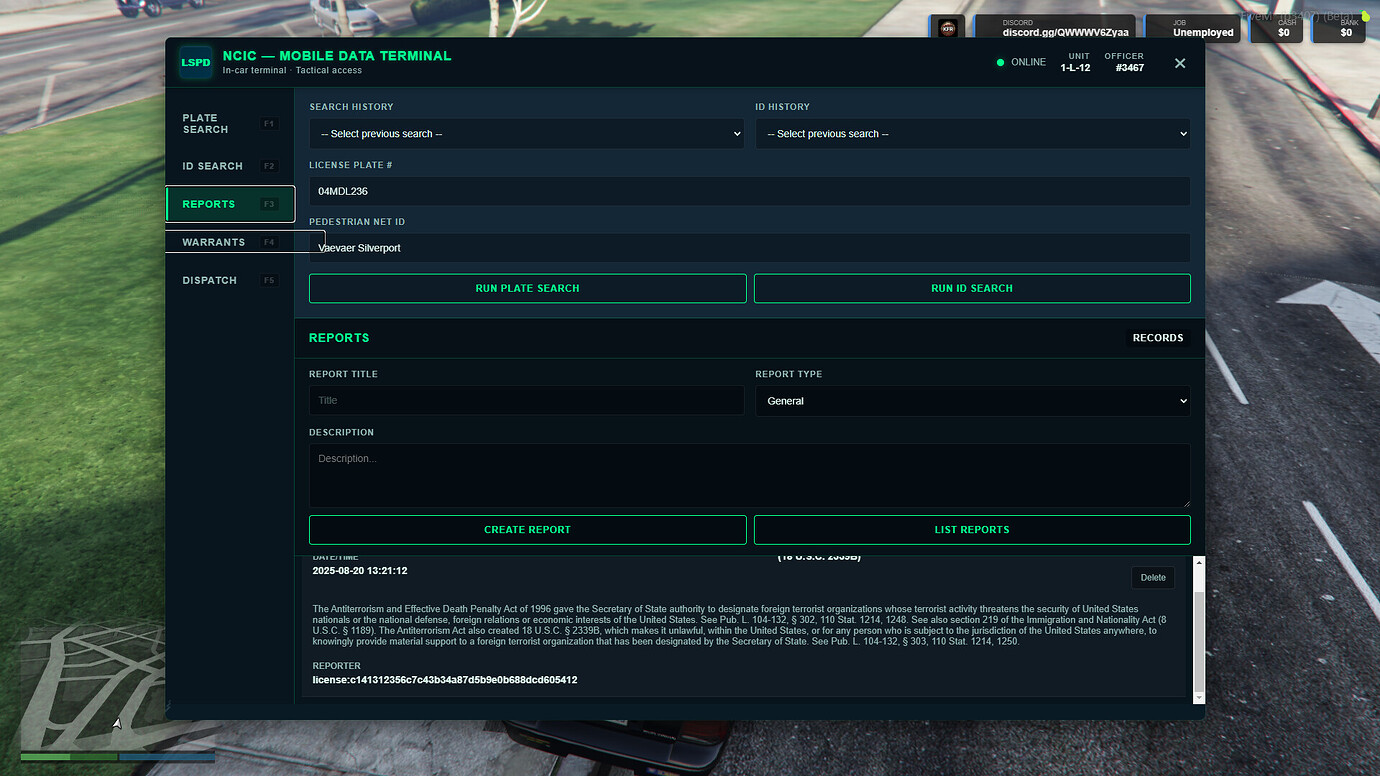Expand the ID History dropdown
The width and height of the screenshot is (1380, 776).
972,134
